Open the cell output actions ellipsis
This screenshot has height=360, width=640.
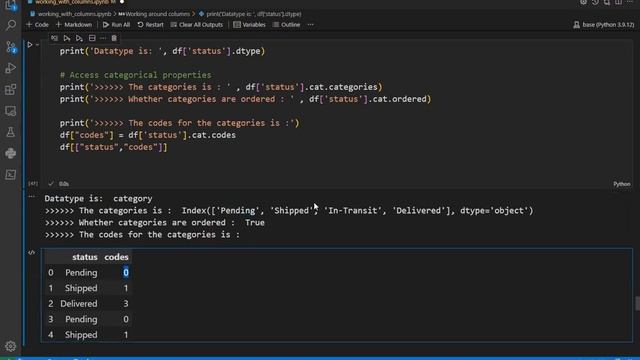(31, 196)
